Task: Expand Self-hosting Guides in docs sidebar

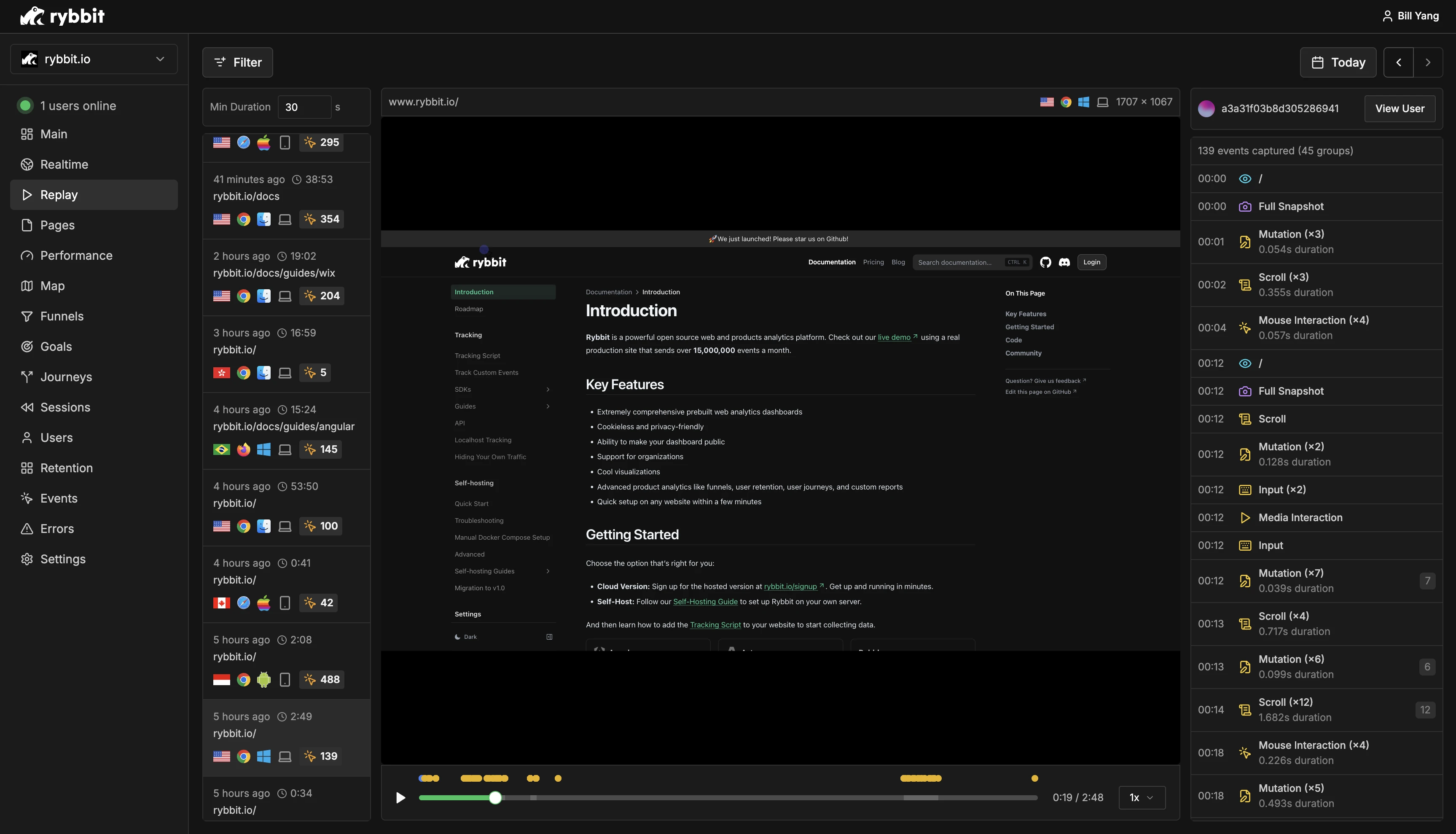Action: click(503, 571)
